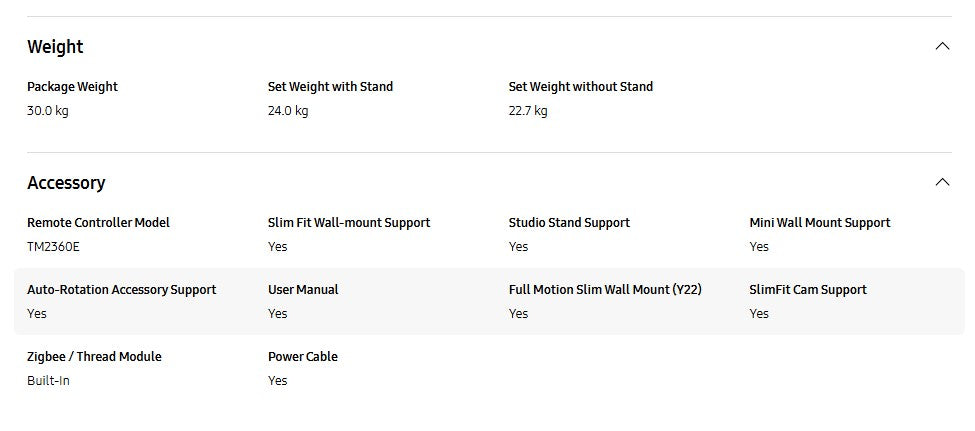Viewport: 975px width, 431px height.
Task: Click the 24.0 kg weight value
Action: coord(288,111)
